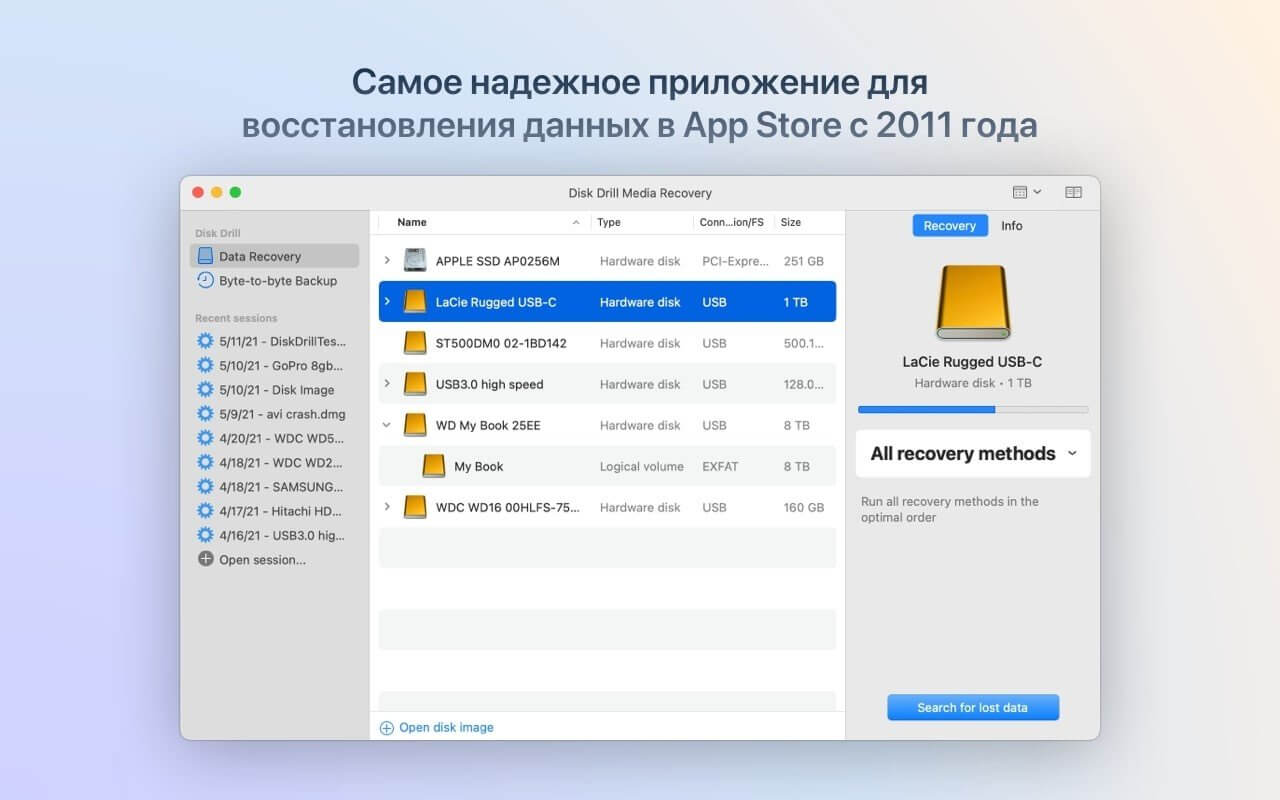Expand the APPLE SSD AP0256M row
The width and height of the screenshot is (1280, 800).
(388, 260)
